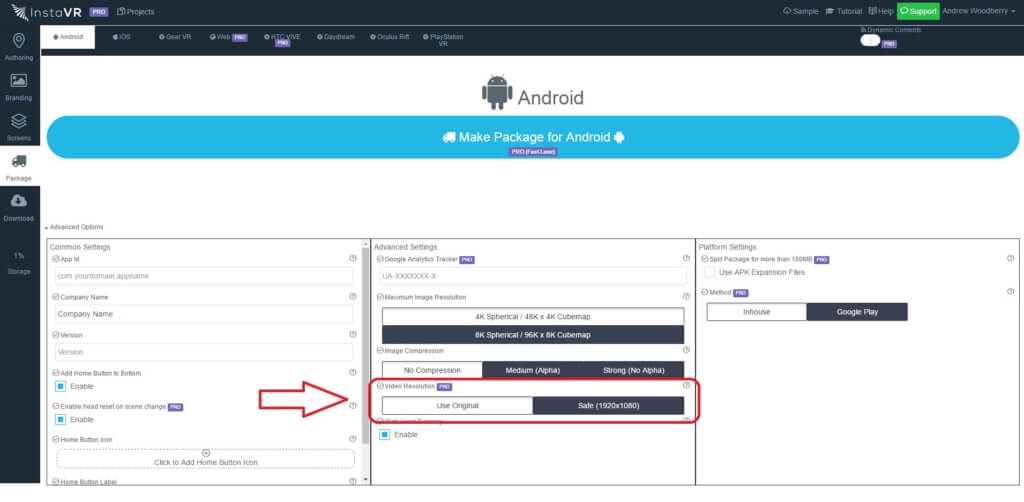
Task: Open the Download cloud icon in sidebar
Action: 19,201
